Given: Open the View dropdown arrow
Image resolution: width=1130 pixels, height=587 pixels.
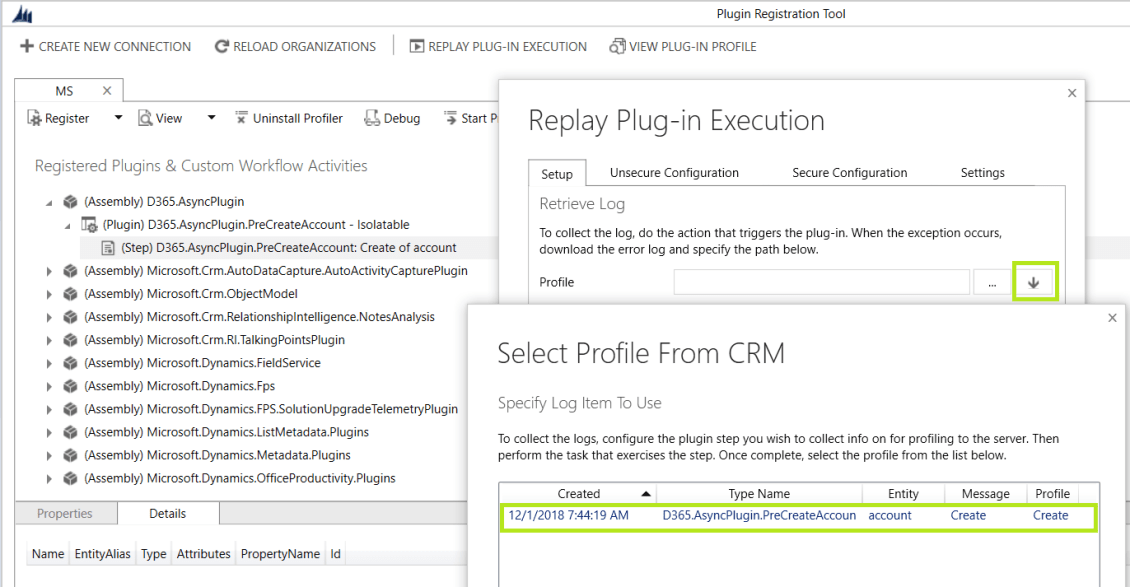Looking at the screenshot, I should pyautogui.click(x=210, y=118).
